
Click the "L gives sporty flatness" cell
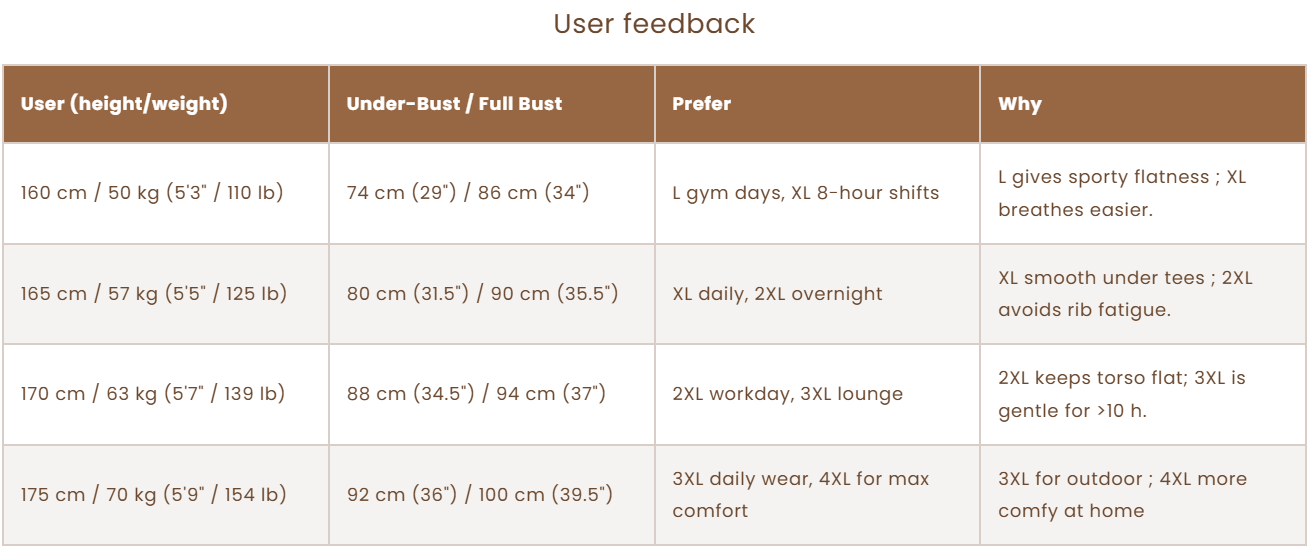1122,193
